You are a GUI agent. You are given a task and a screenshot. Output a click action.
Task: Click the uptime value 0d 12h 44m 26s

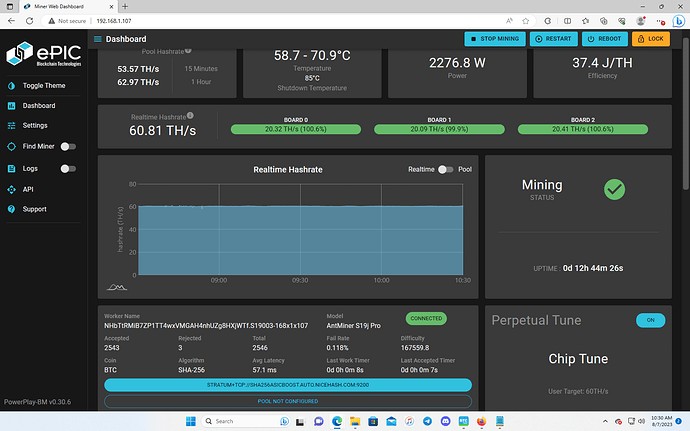[x=593, y=268]
